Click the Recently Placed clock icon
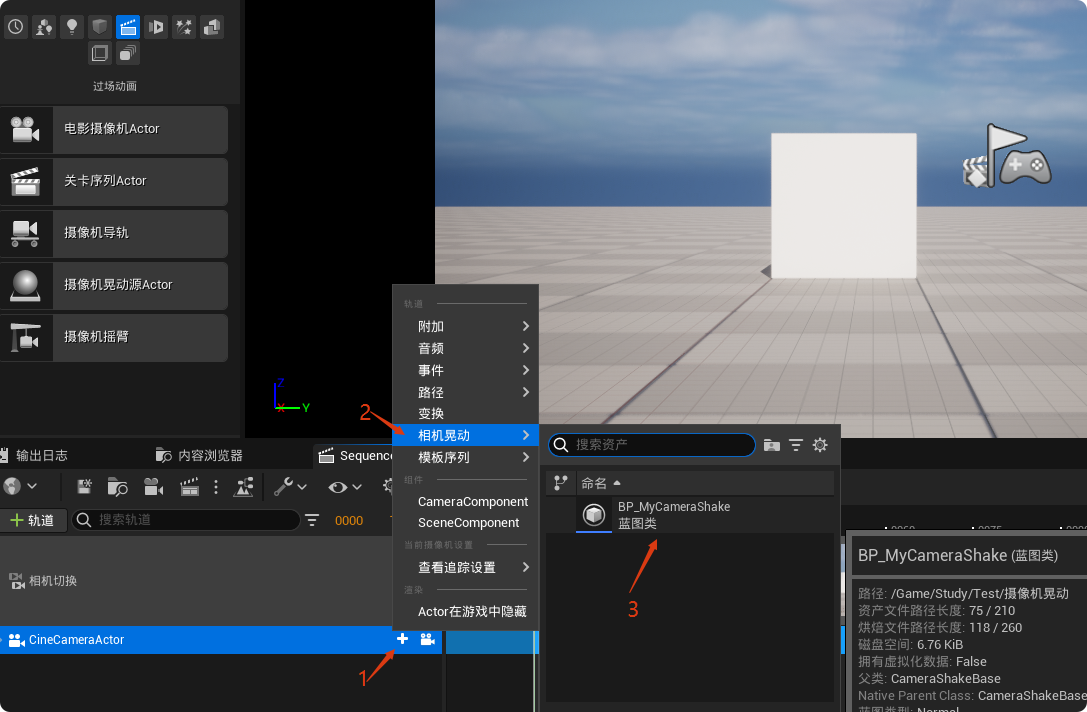 point(16,27)
